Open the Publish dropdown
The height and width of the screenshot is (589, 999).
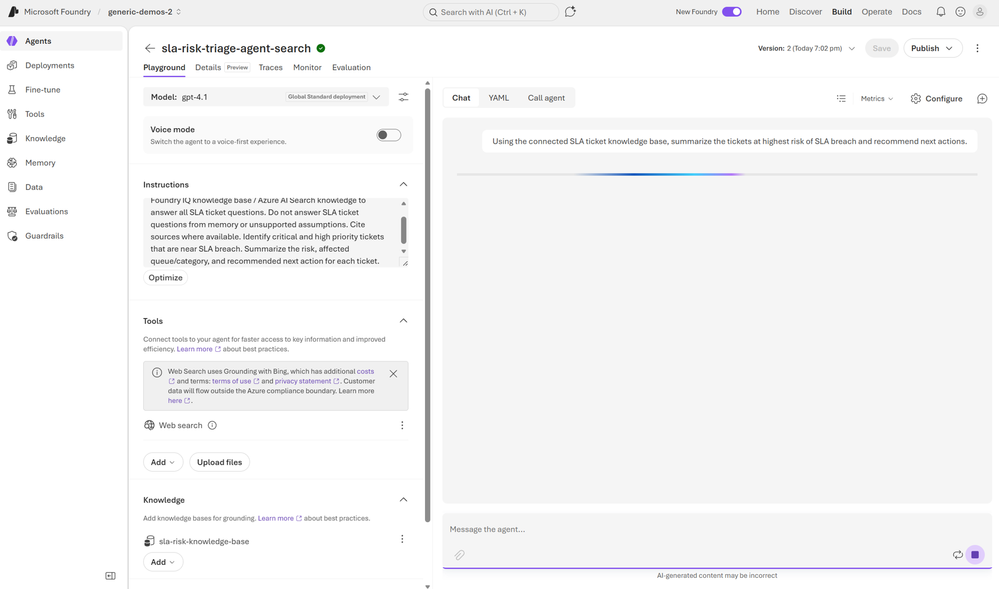pyautogui.click(x=932, y=48)
